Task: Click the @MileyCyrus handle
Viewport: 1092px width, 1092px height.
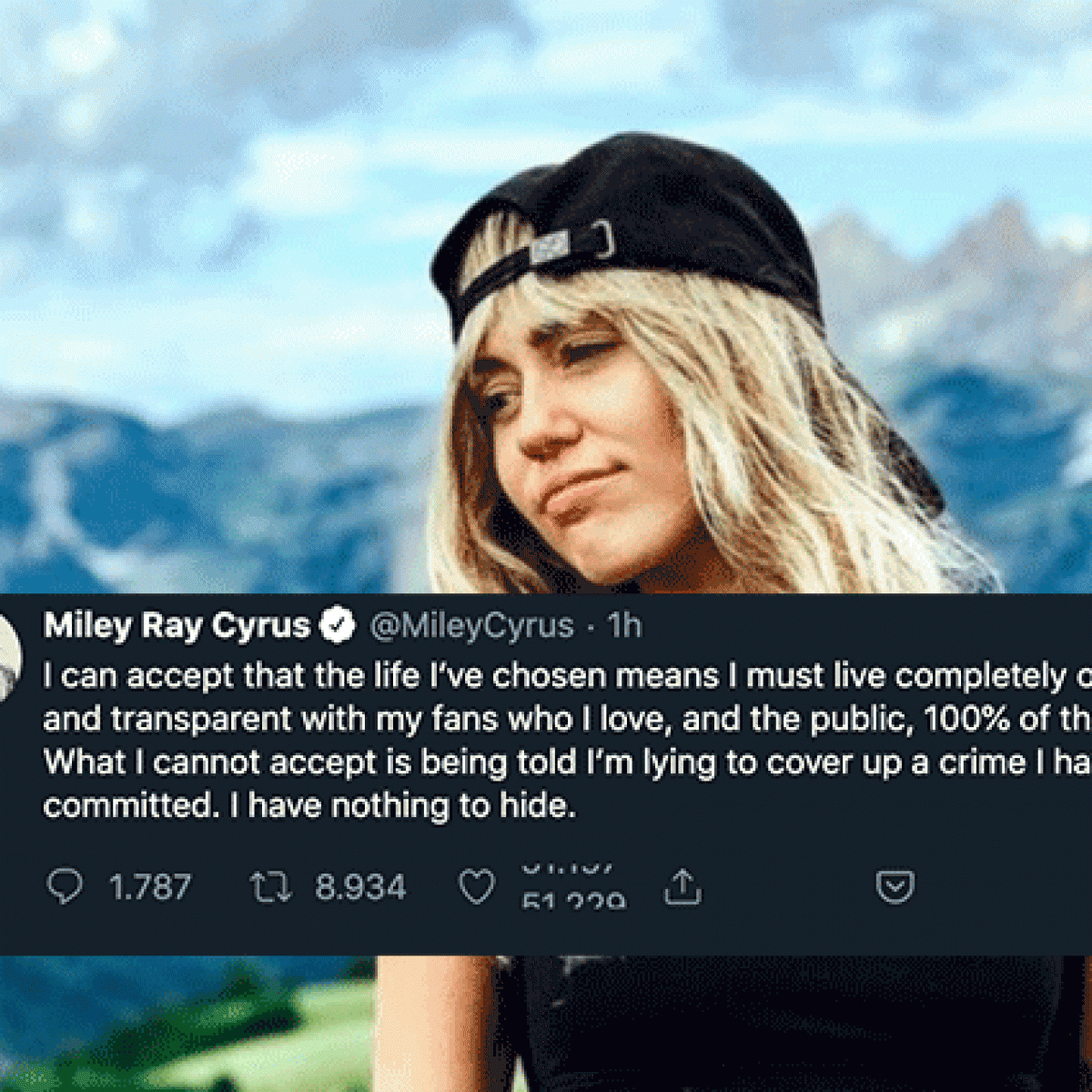Action: (471, 626)
